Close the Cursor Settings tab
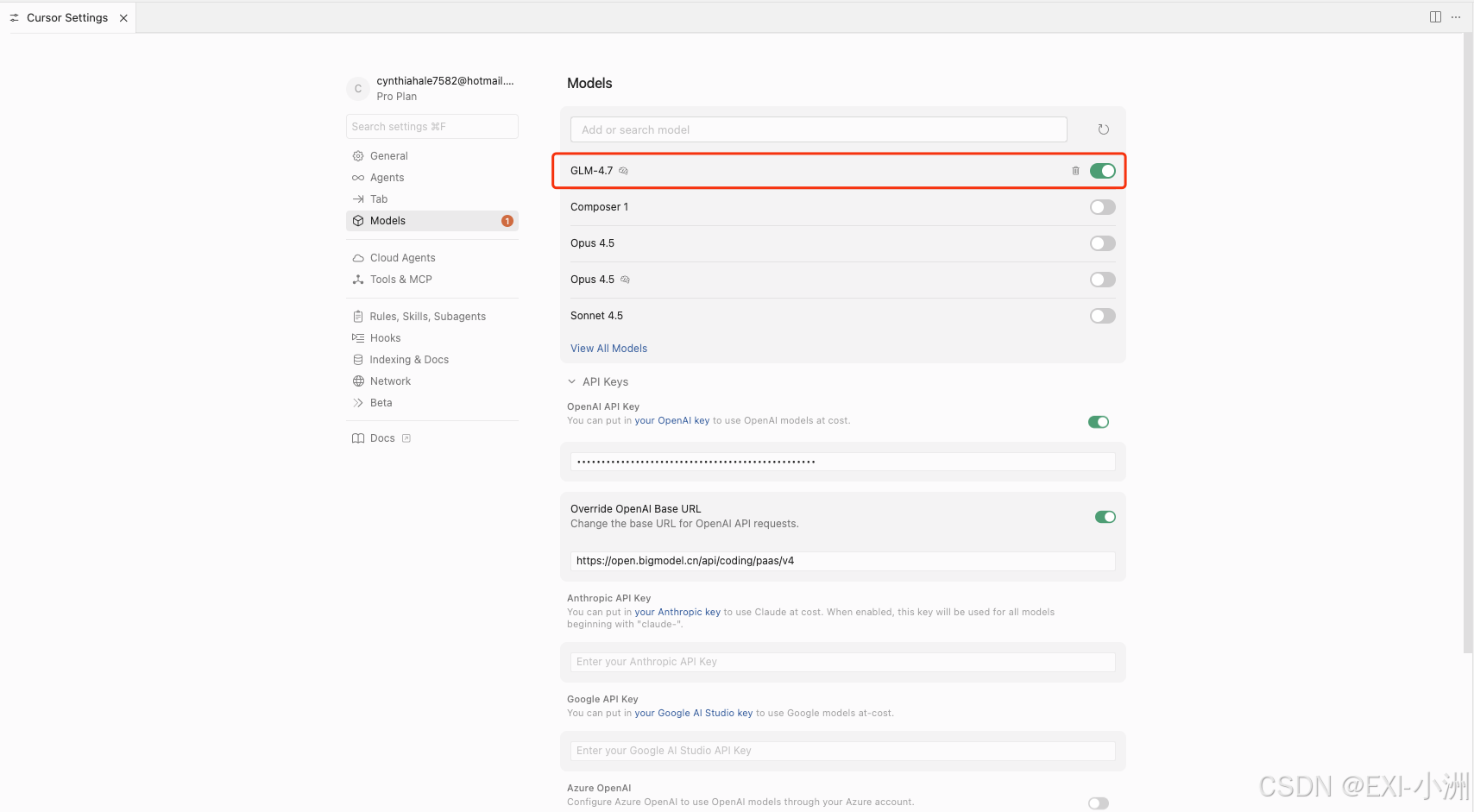1474x812 pixels. [x=123, y=18]
